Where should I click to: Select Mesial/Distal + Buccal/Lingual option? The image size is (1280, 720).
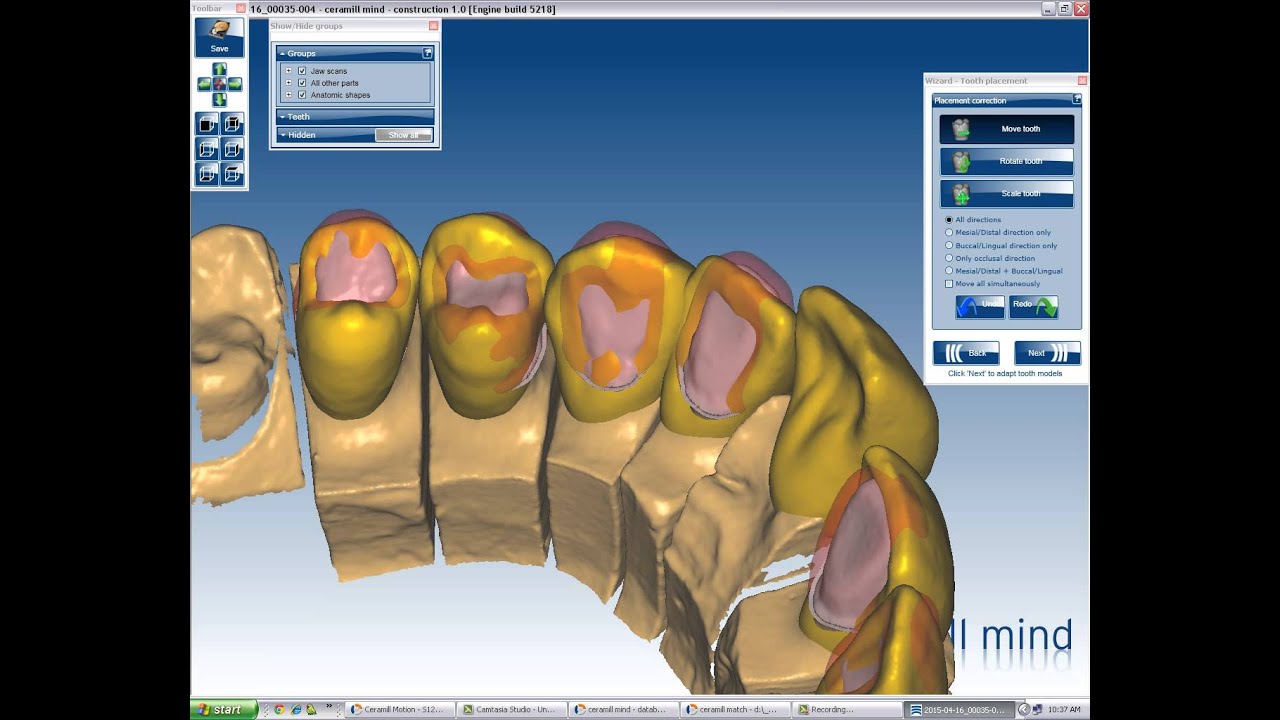tap(949, 271)
